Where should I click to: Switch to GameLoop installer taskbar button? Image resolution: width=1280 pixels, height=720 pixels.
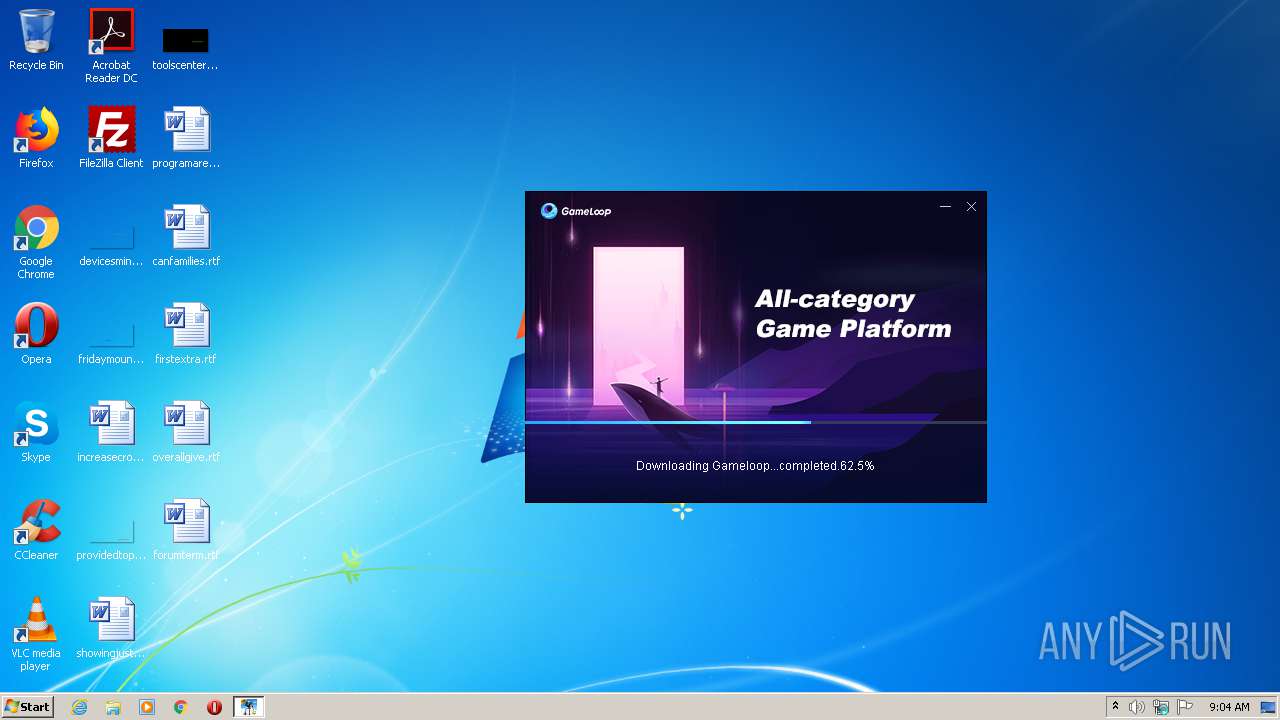[248, 707]
